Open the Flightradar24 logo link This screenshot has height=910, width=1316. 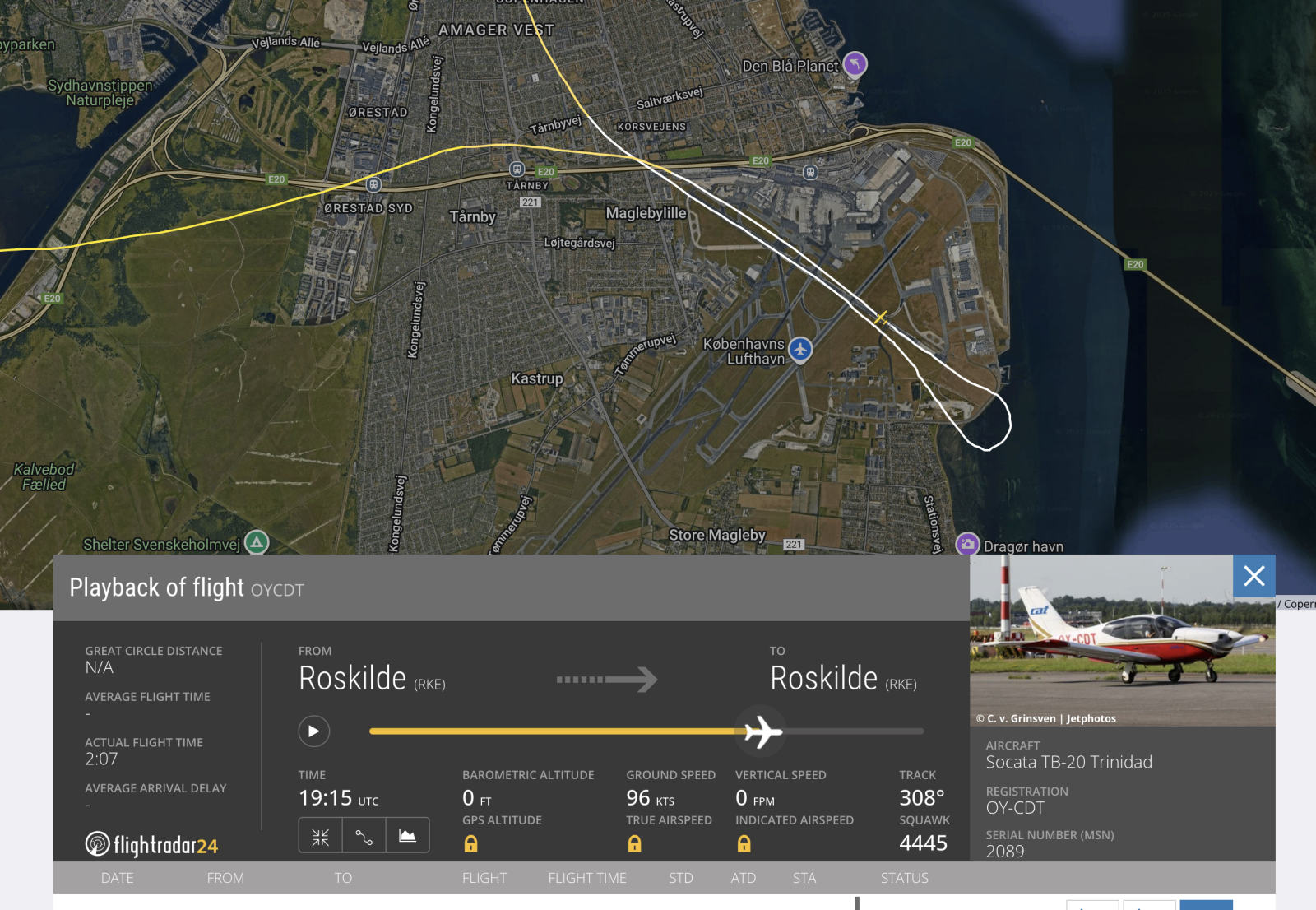tap(152, 845)
